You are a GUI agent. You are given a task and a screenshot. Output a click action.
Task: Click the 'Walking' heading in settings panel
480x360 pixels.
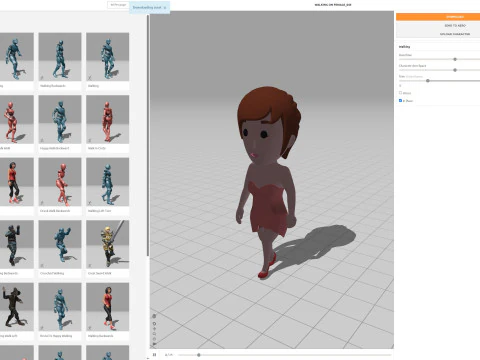pos(404,47)
